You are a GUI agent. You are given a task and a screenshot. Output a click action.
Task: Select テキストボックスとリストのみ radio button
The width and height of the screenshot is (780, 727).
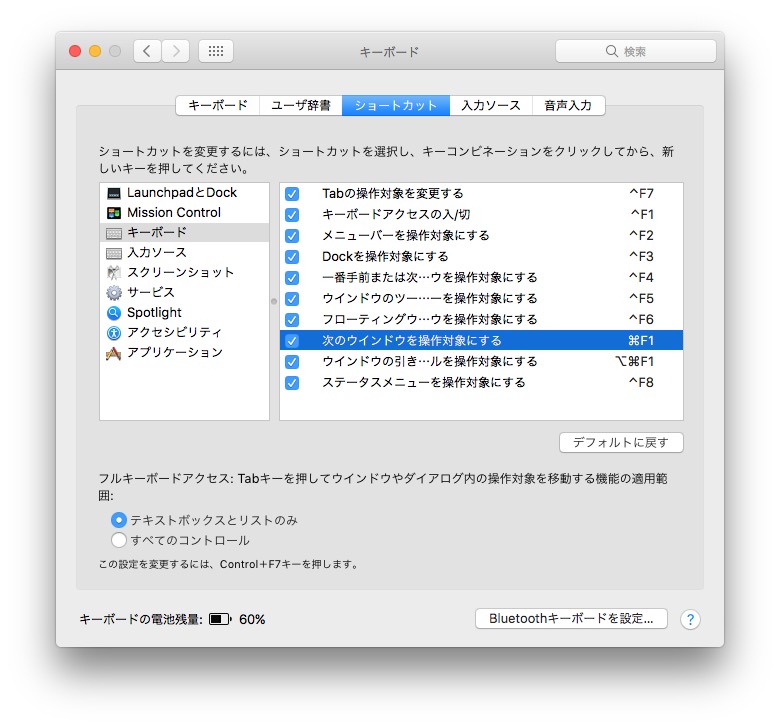click(118, 520)
